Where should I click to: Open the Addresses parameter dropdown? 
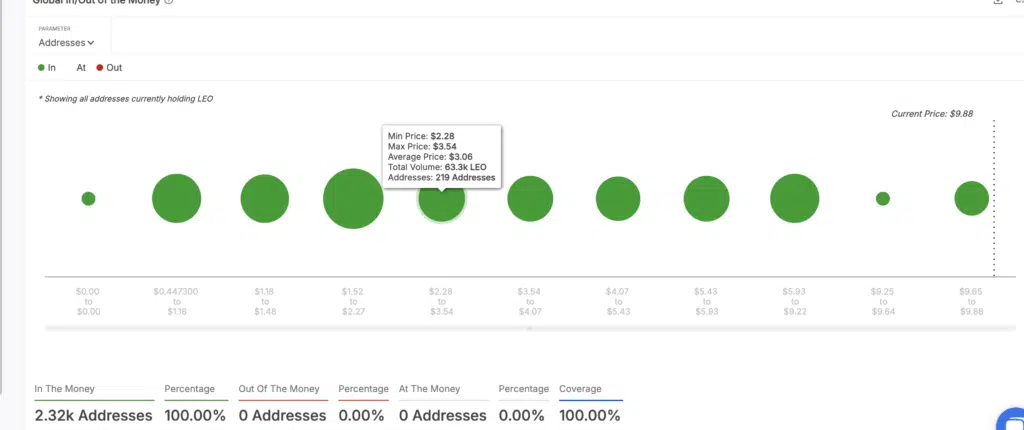point(66,42)
